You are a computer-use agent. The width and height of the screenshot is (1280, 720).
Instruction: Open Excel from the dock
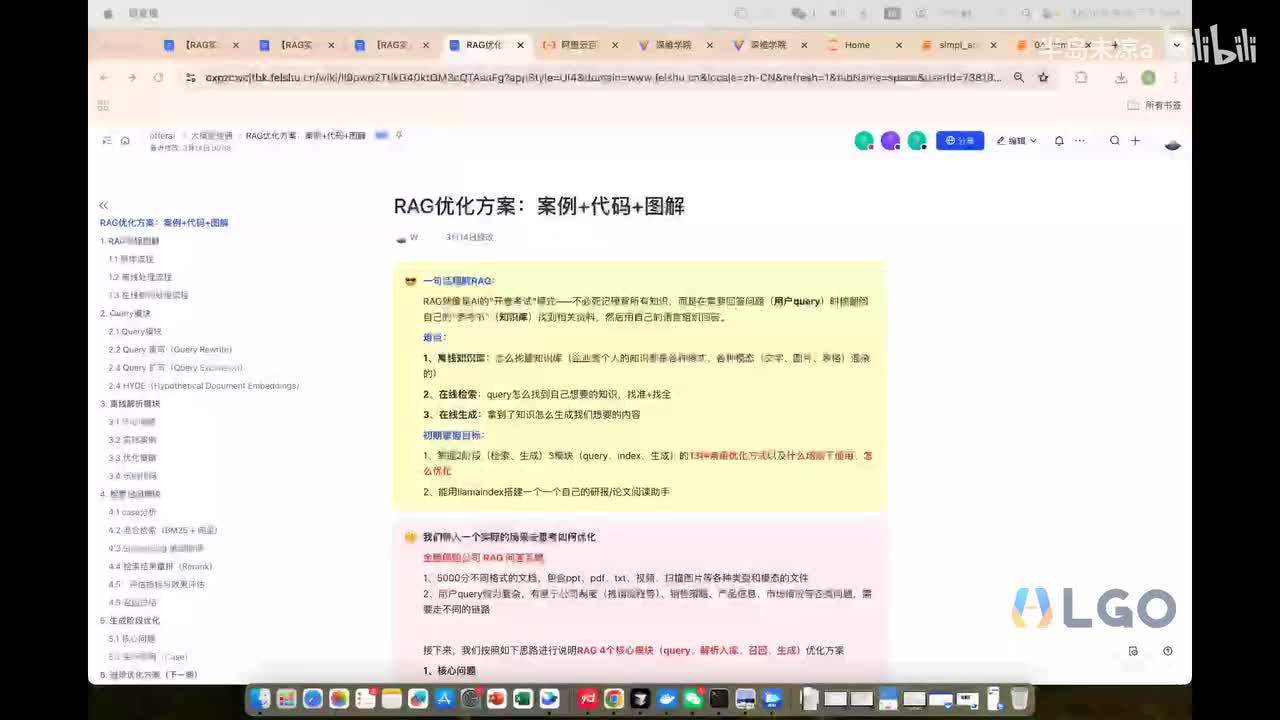[x=522, y=699]
